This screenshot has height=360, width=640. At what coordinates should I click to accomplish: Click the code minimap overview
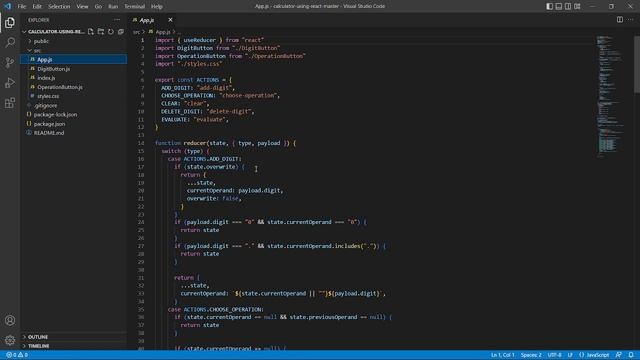pyautogui.click(x=611, y=96)
